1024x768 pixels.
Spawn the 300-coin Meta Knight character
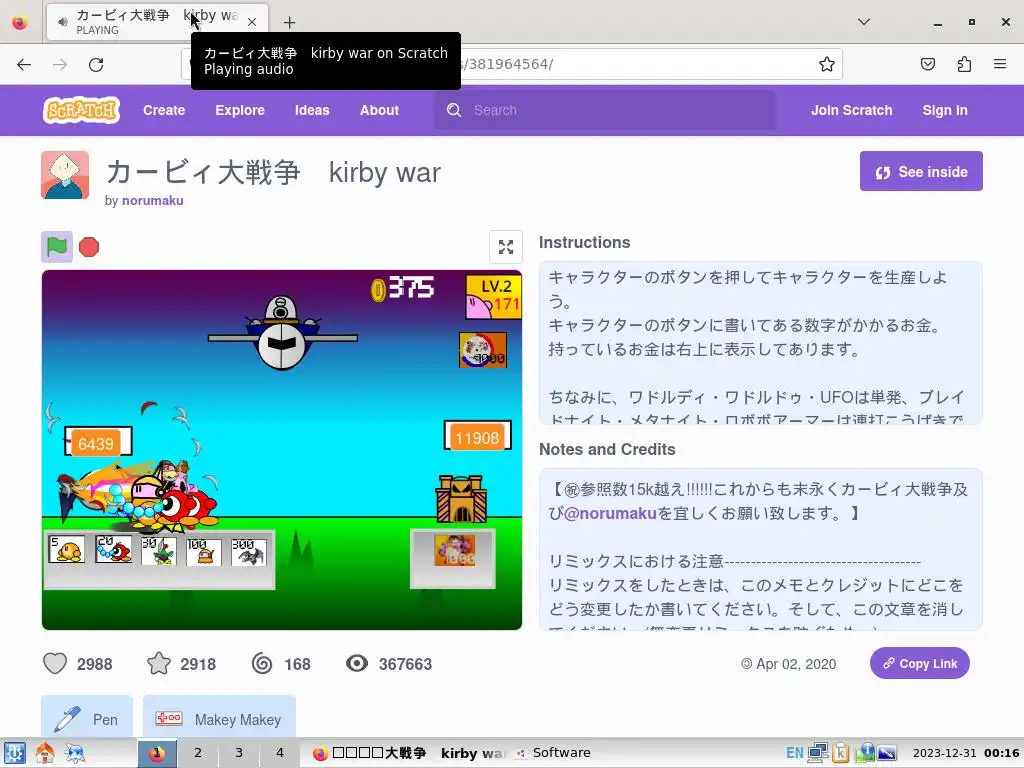[x=249, y=552]
